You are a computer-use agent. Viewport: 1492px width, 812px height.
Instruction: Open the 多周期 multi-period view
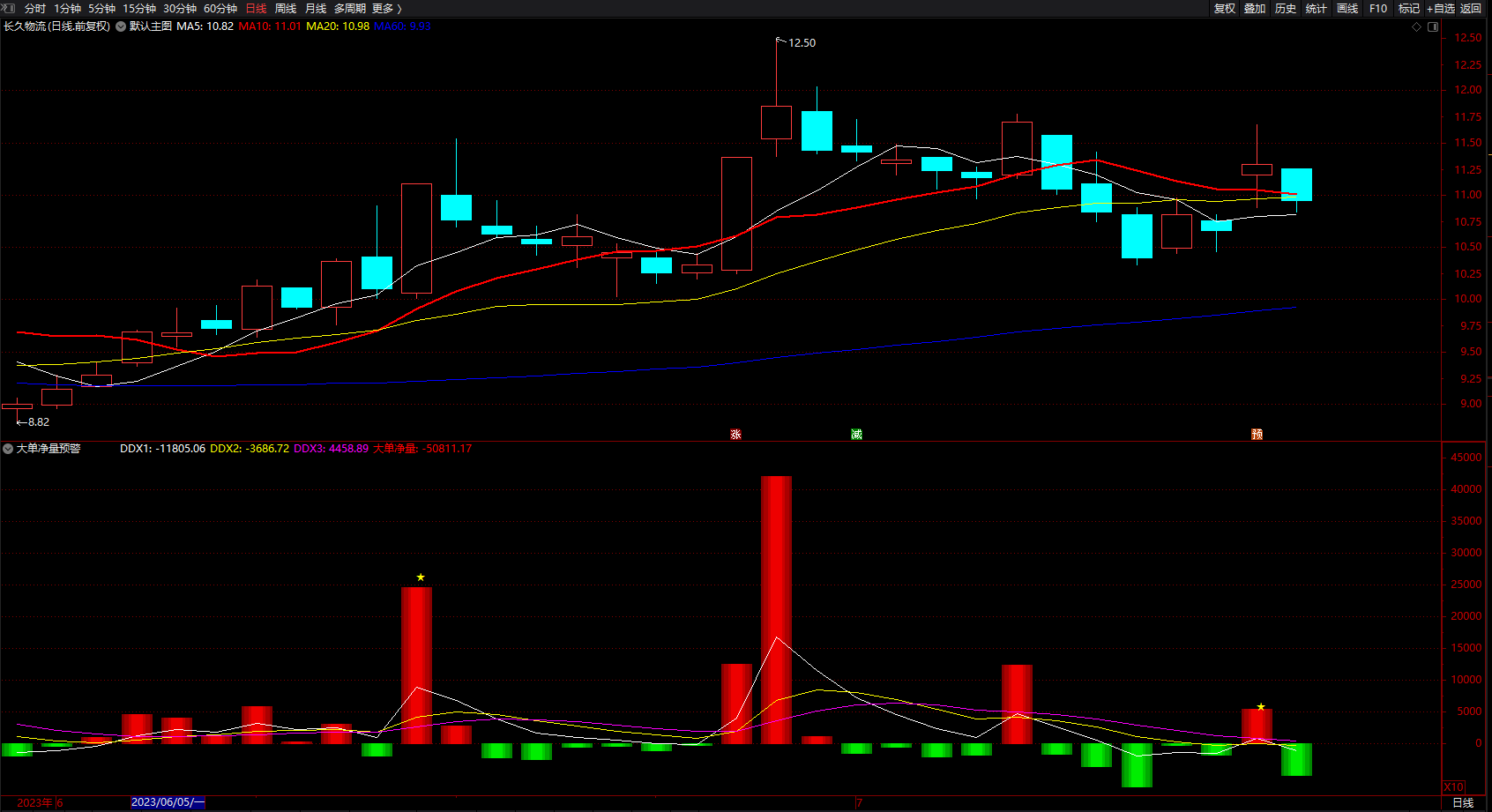(x=350, y=9)
